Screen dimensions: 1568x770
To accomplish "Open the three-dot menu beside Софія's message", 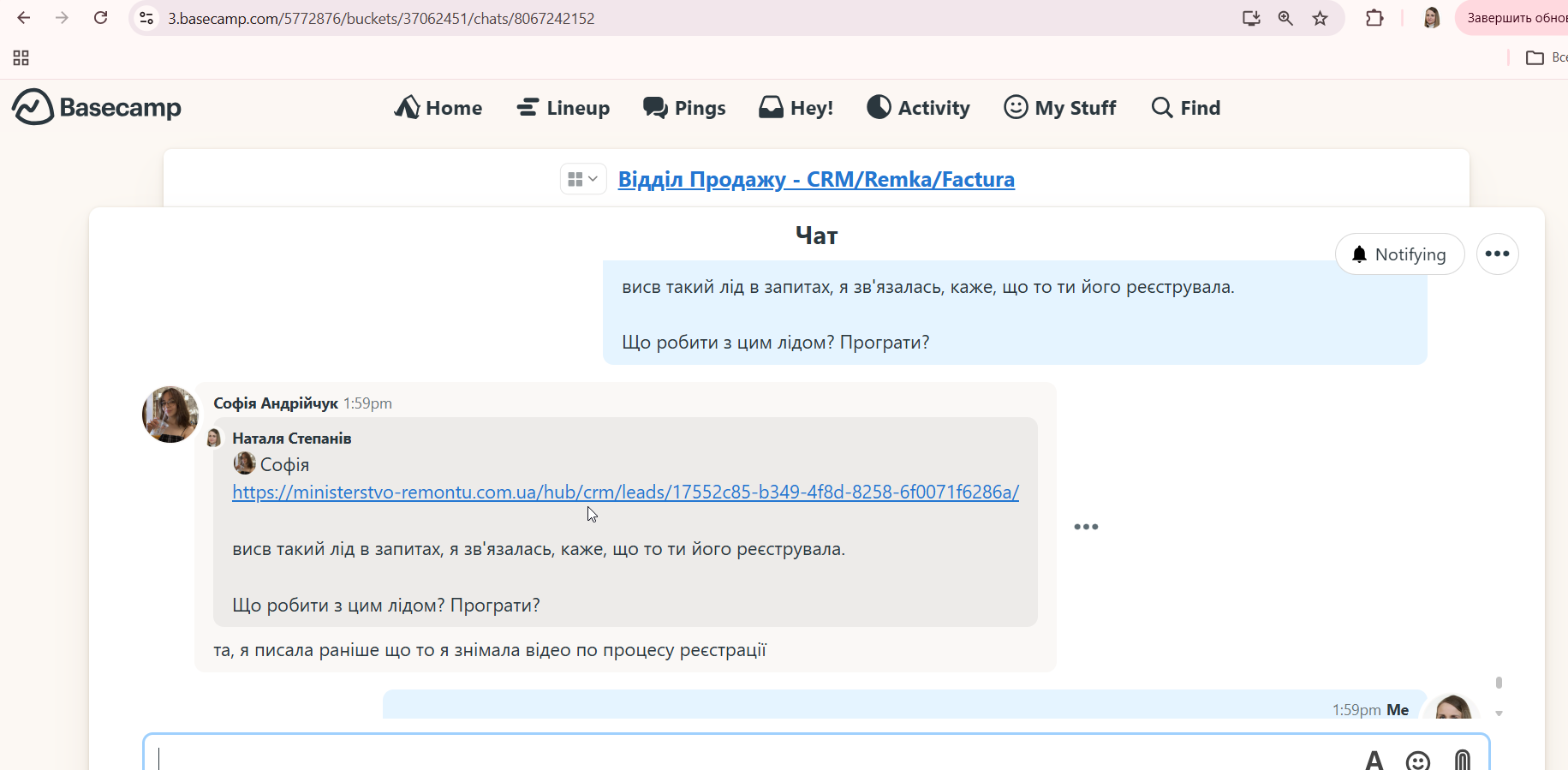I will pos(1086,527).
